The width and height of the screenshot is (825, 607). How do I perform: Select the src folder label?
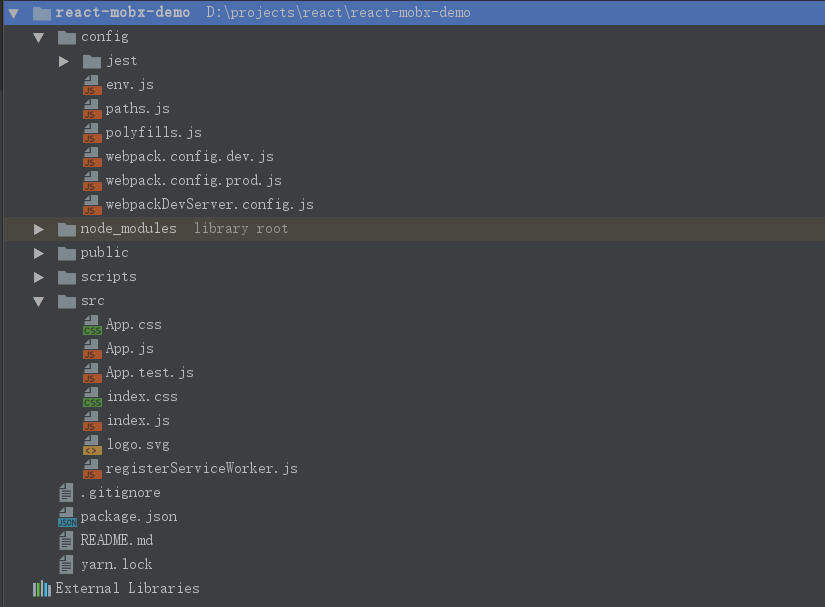coord(93,301)
